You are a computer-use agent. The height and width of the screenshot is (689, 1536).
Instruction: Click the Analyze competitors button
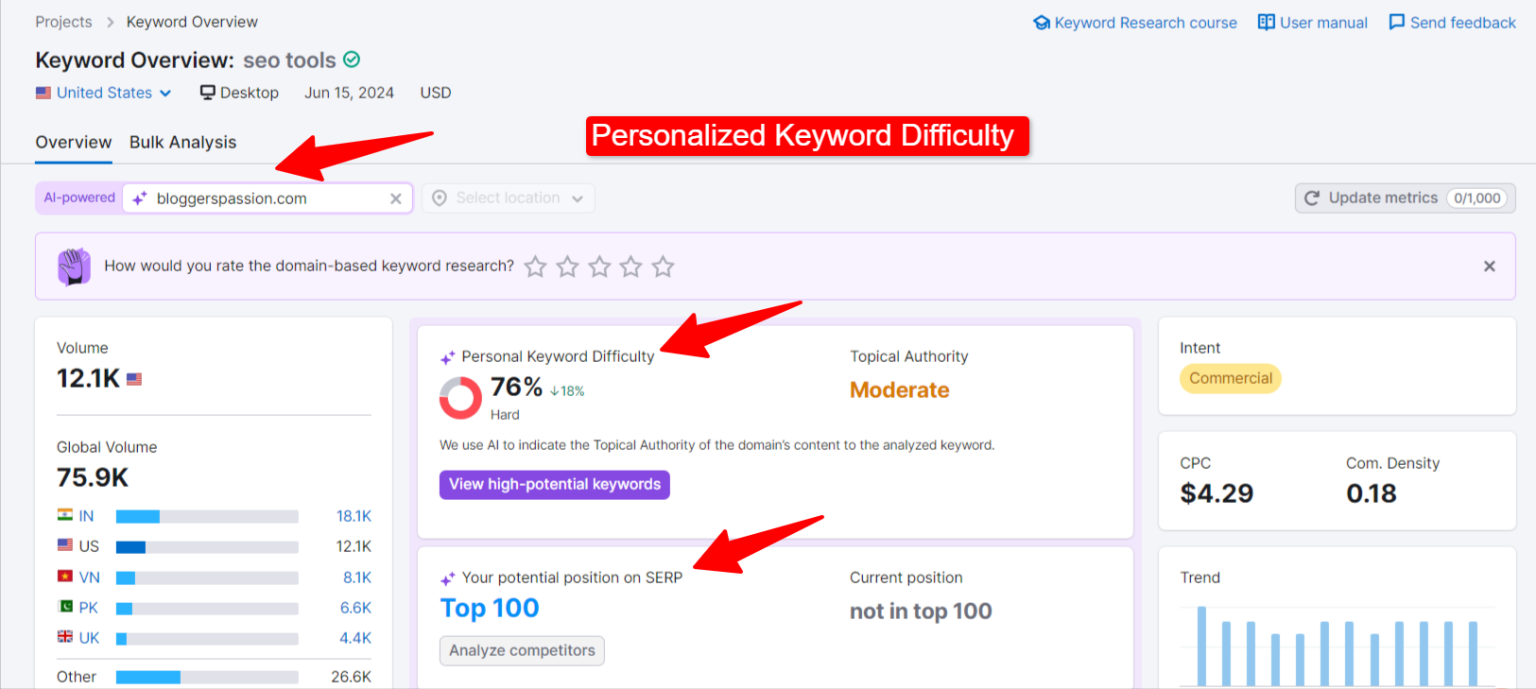(x=521, y=650)
